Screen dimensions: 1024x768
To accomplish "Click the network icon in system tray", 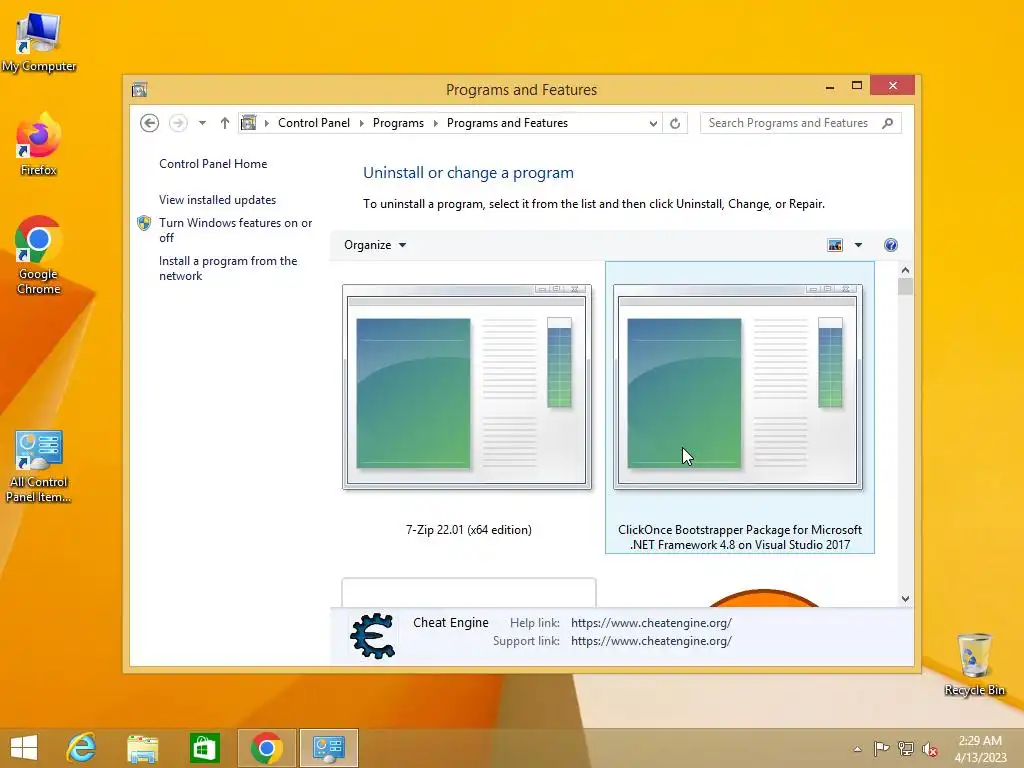I will 906,748.
